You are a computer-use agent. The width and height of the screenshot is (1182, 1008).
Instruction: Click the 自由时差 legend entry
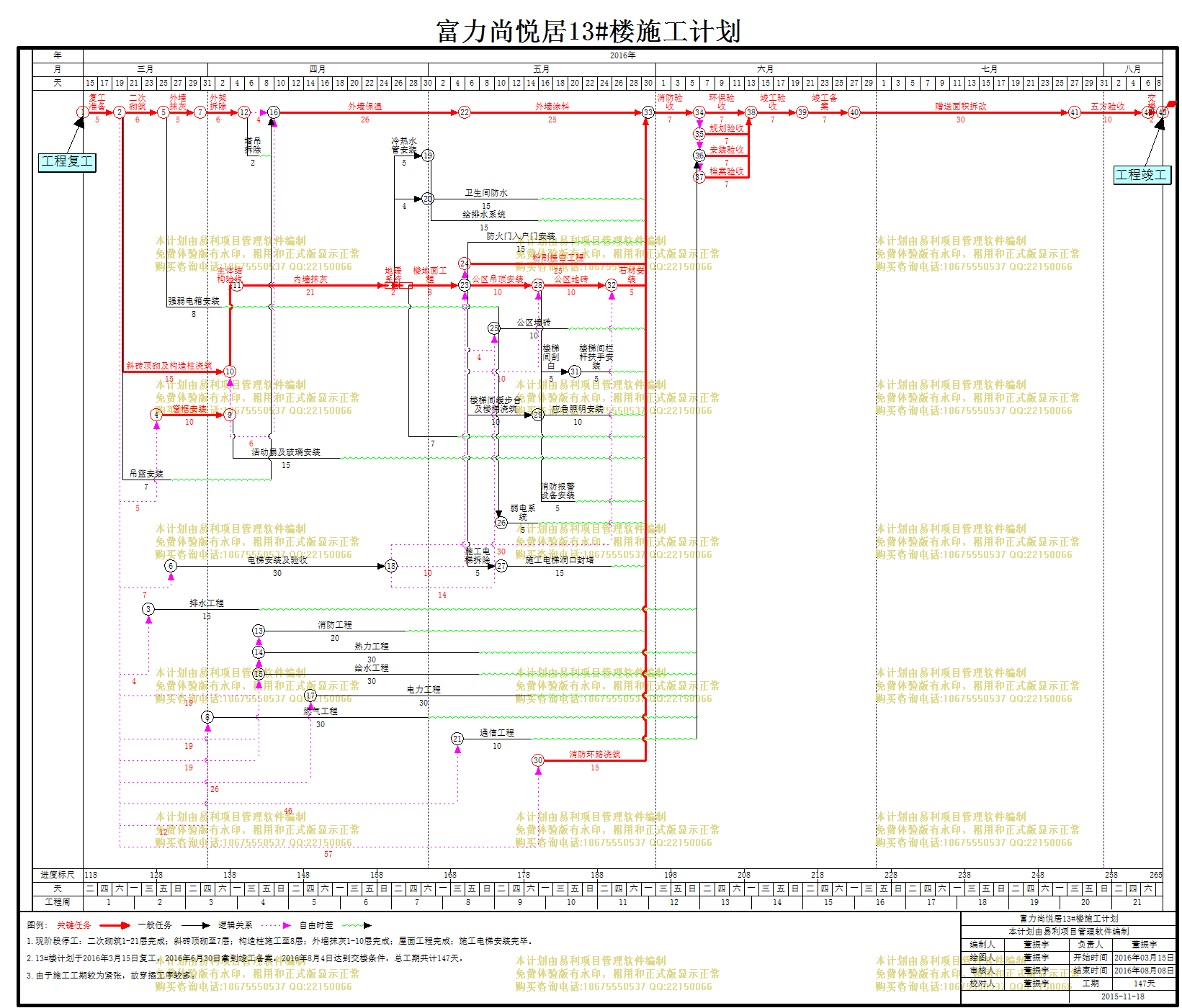click(x=317, y=925)
